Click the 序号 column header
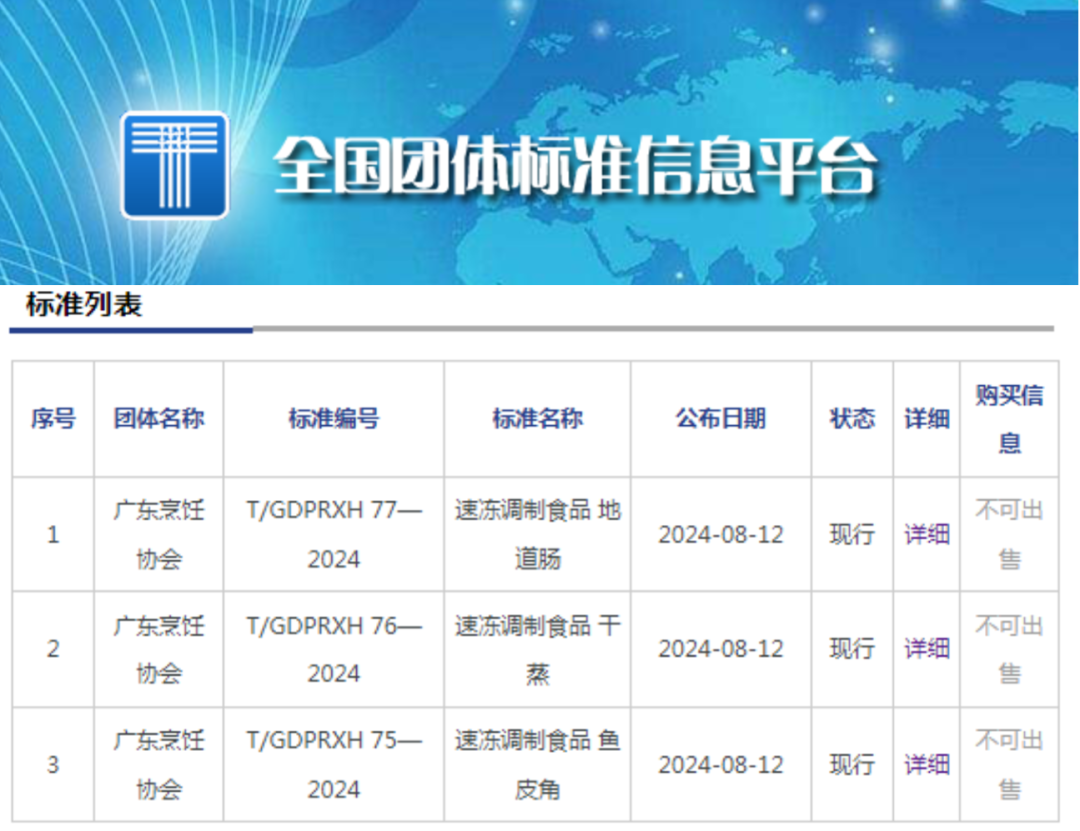 click(x=53, y=418)
